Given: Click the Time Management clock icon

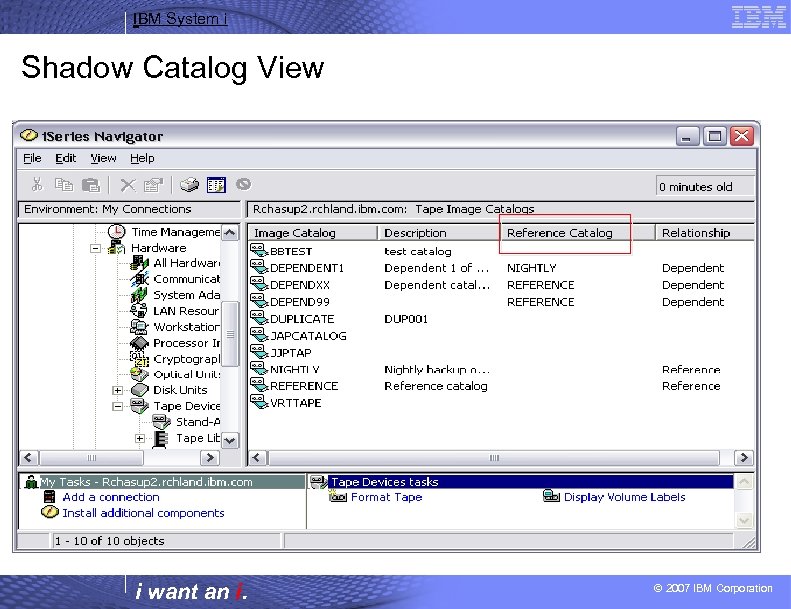Looking at the screenshot, I should (117, 232).
